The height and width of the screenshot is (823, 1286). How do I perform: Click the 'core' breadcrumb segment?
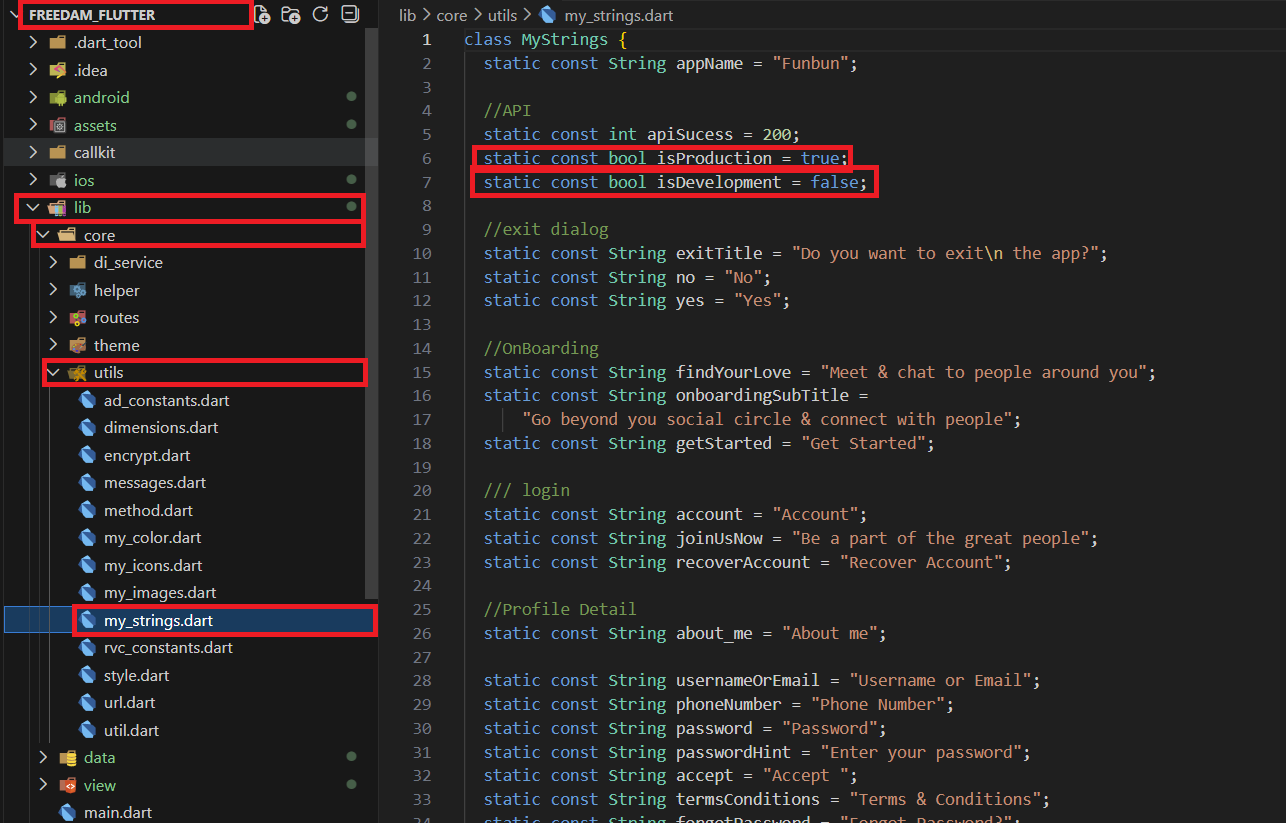click(452, 16)
